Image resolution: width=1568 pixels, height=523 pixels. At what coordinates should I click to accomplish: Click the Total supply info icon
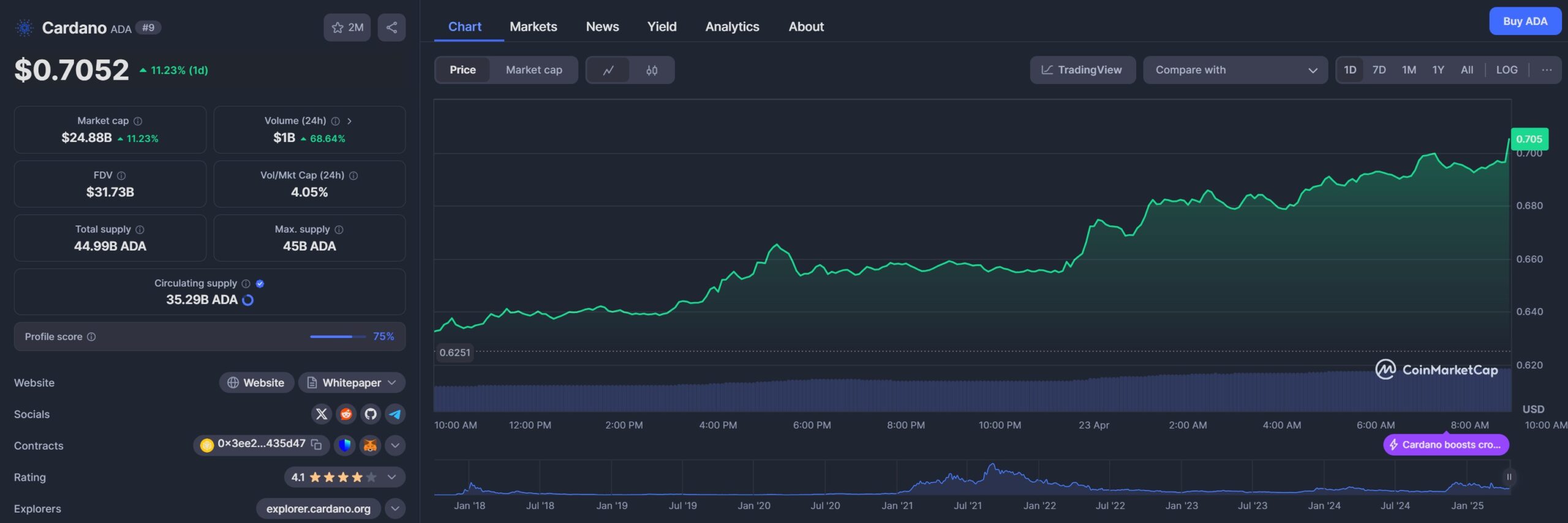pyautogui.click(x=140, y=230)
